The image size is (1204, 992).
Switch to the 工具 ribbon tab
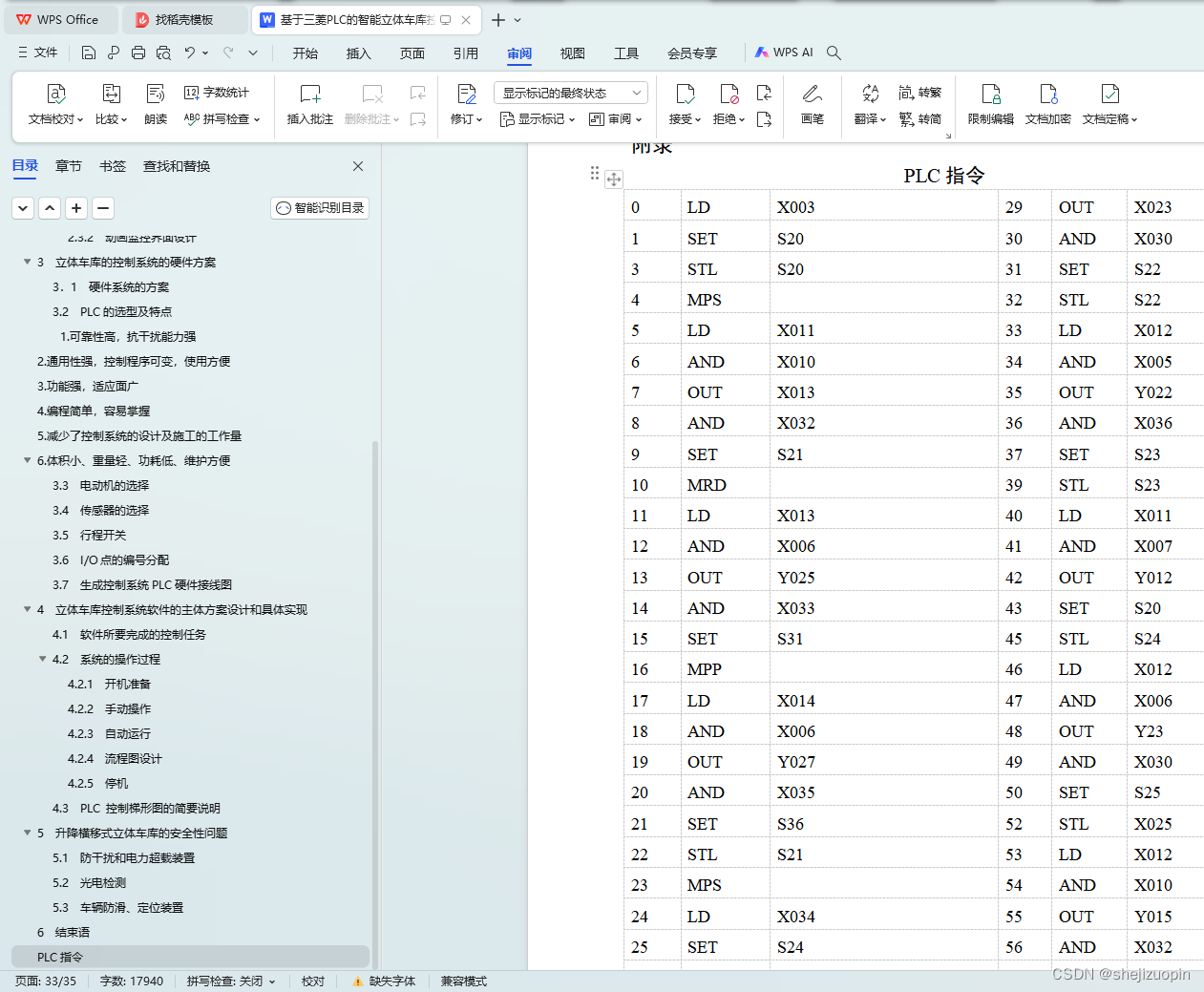(626, 53)
